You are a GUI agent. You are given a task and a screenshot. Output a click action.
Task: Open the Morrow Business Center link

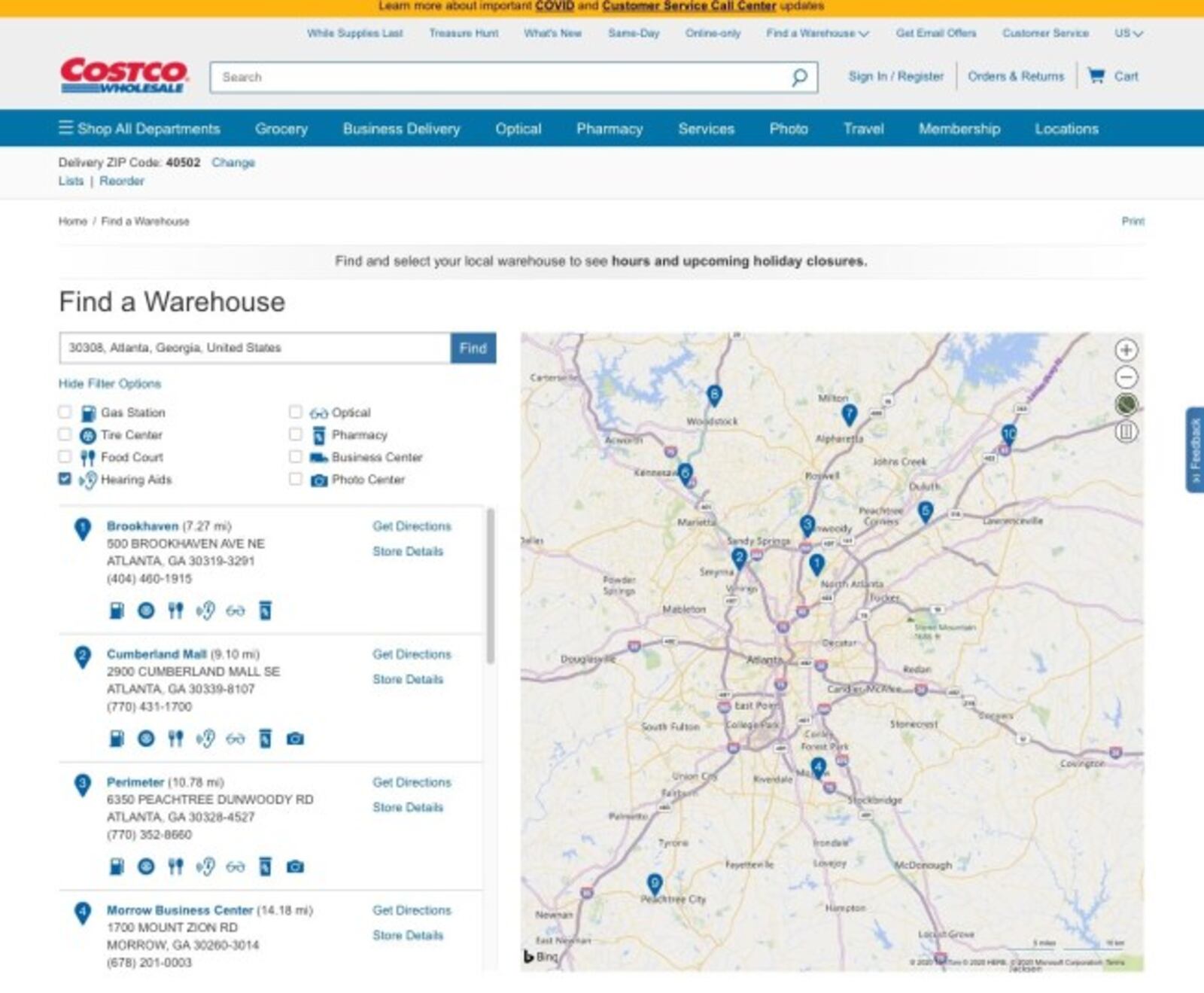coord(180,910)
